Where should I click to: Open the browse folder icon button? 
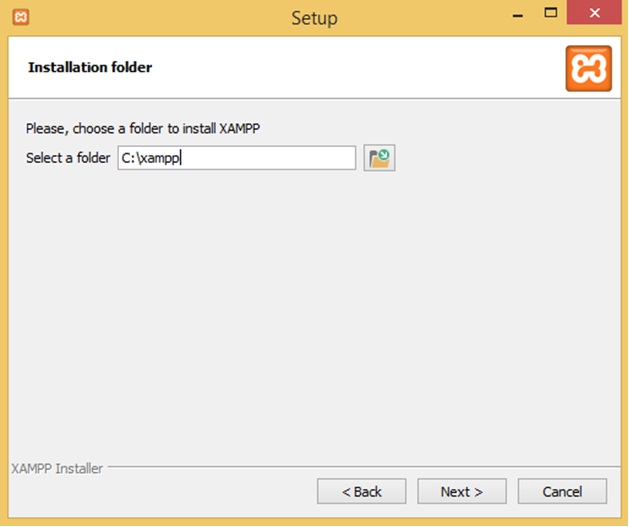tap(379, 158)
